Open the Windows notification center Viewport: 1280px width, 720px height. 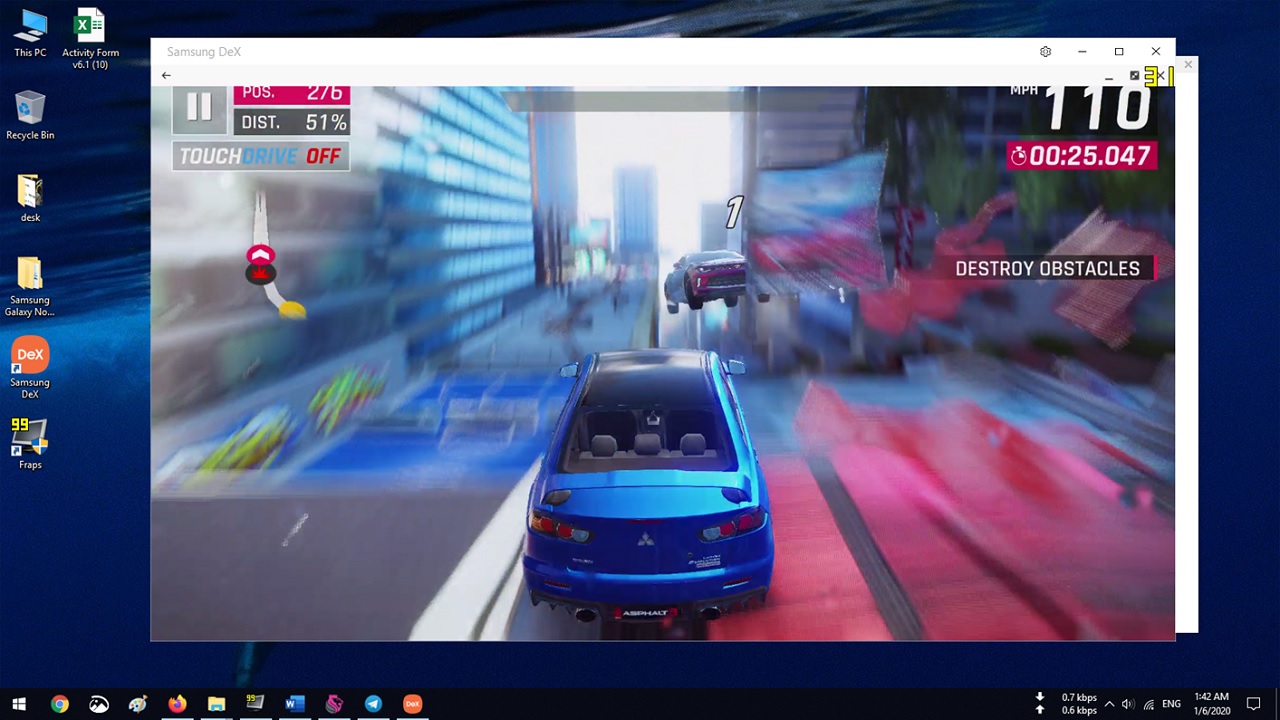(x=1253, y=704)
